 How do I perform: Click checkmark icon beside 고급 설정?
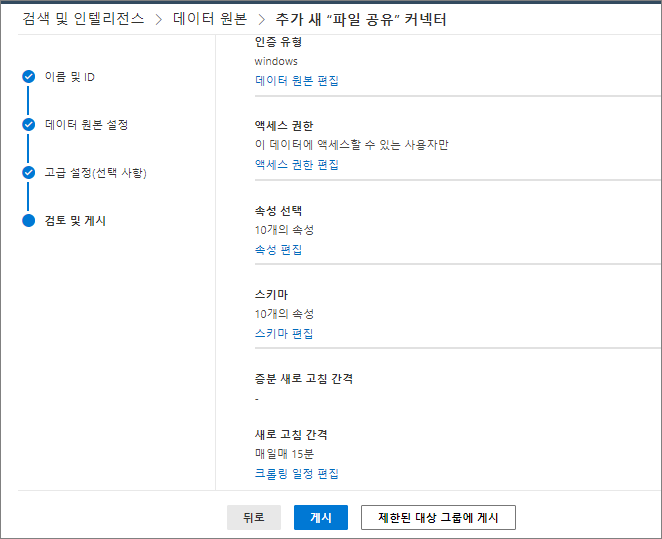point(29,173)
